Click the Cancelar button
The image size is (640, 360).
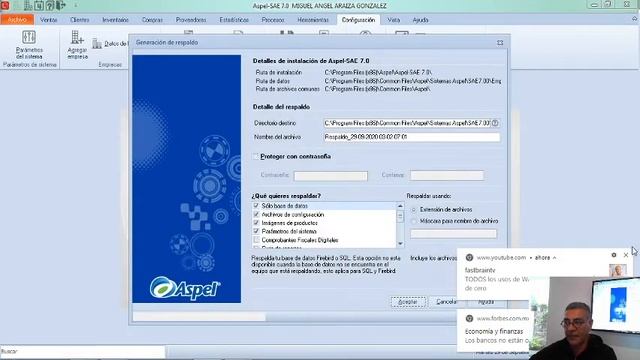point(446,302)
